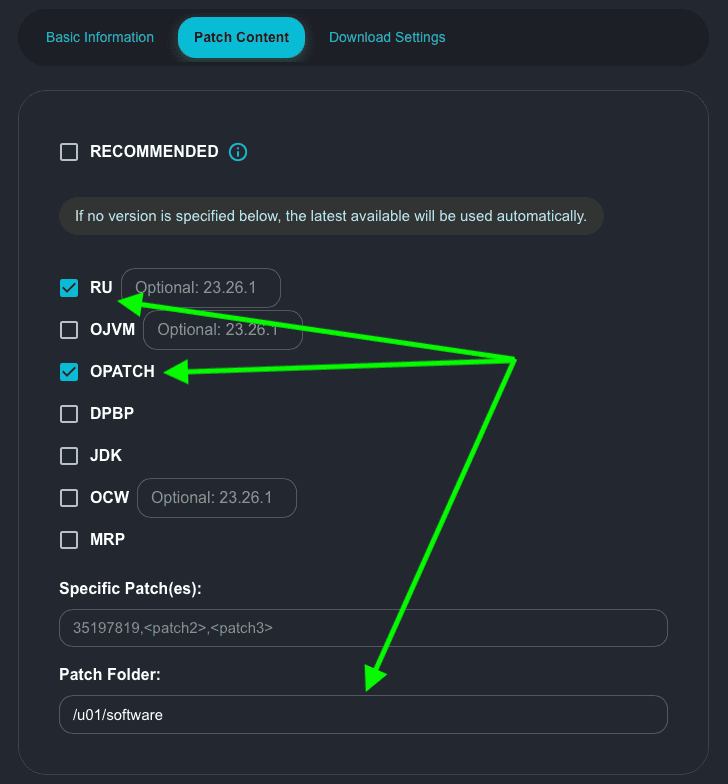
Task: Click the RECOMMENDED label text
Action: pos(154,152)
